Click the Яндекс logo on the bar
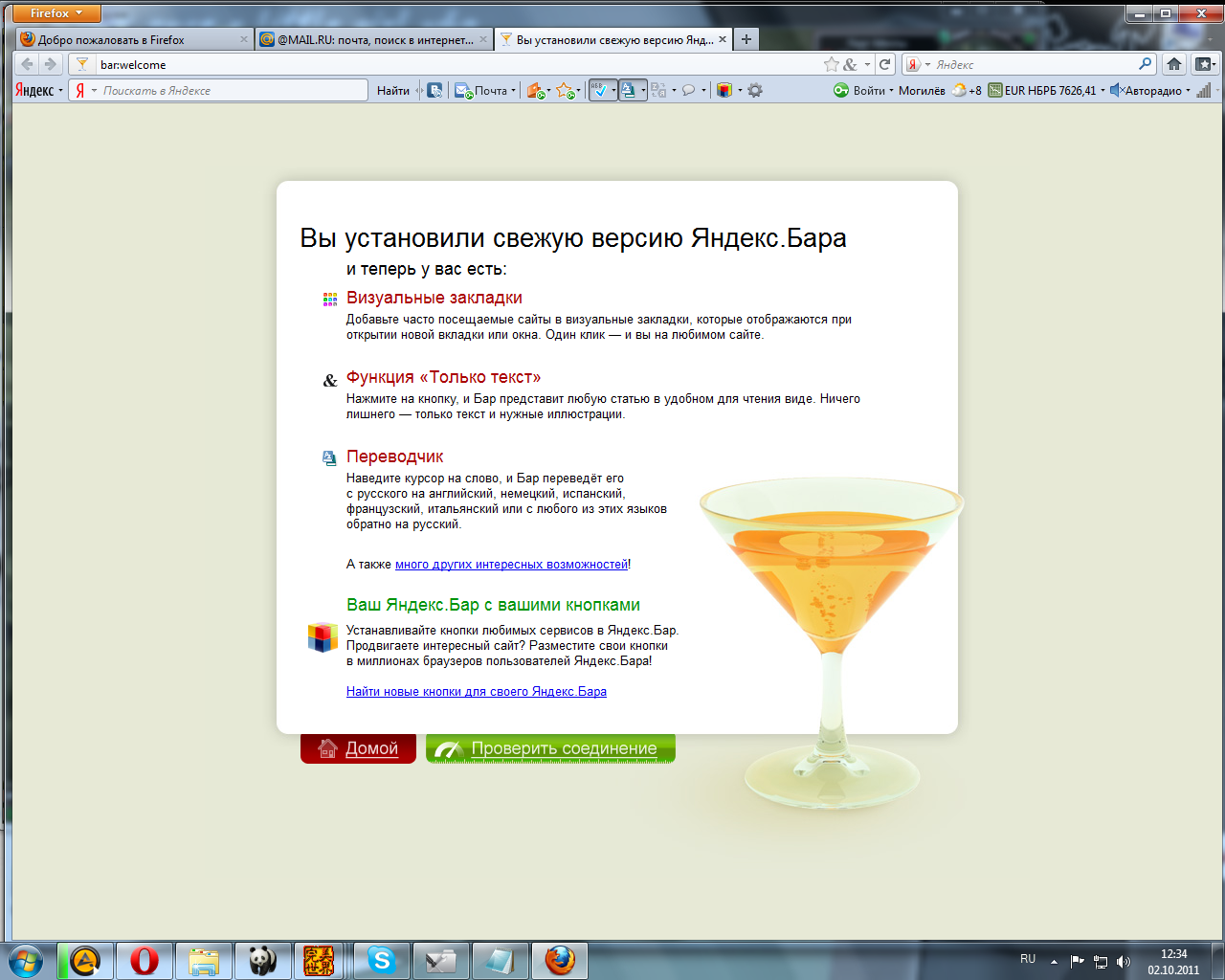 pyautogui.click(x=34, y=90)
